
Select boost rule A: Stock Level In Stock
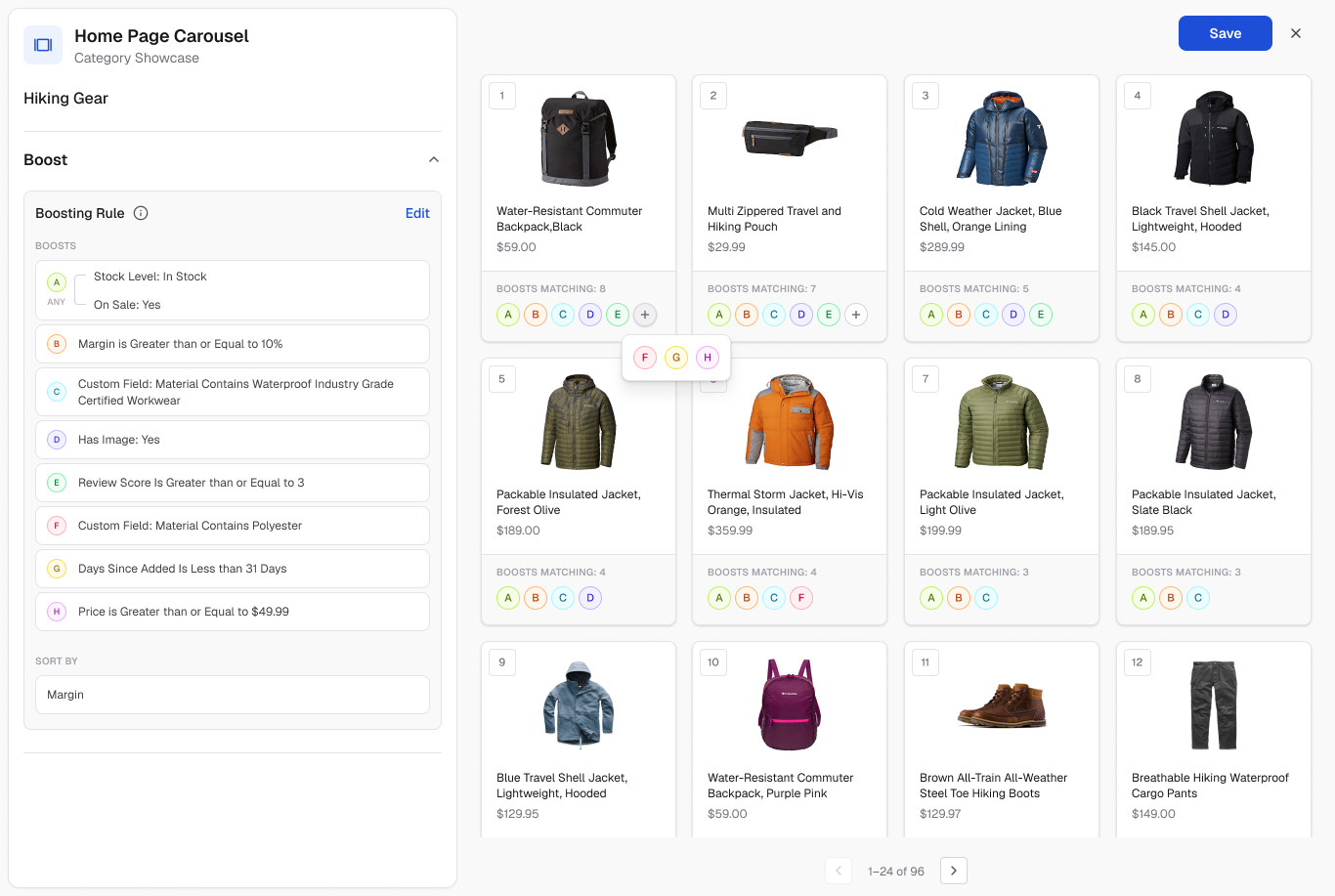tap(233, 290)
